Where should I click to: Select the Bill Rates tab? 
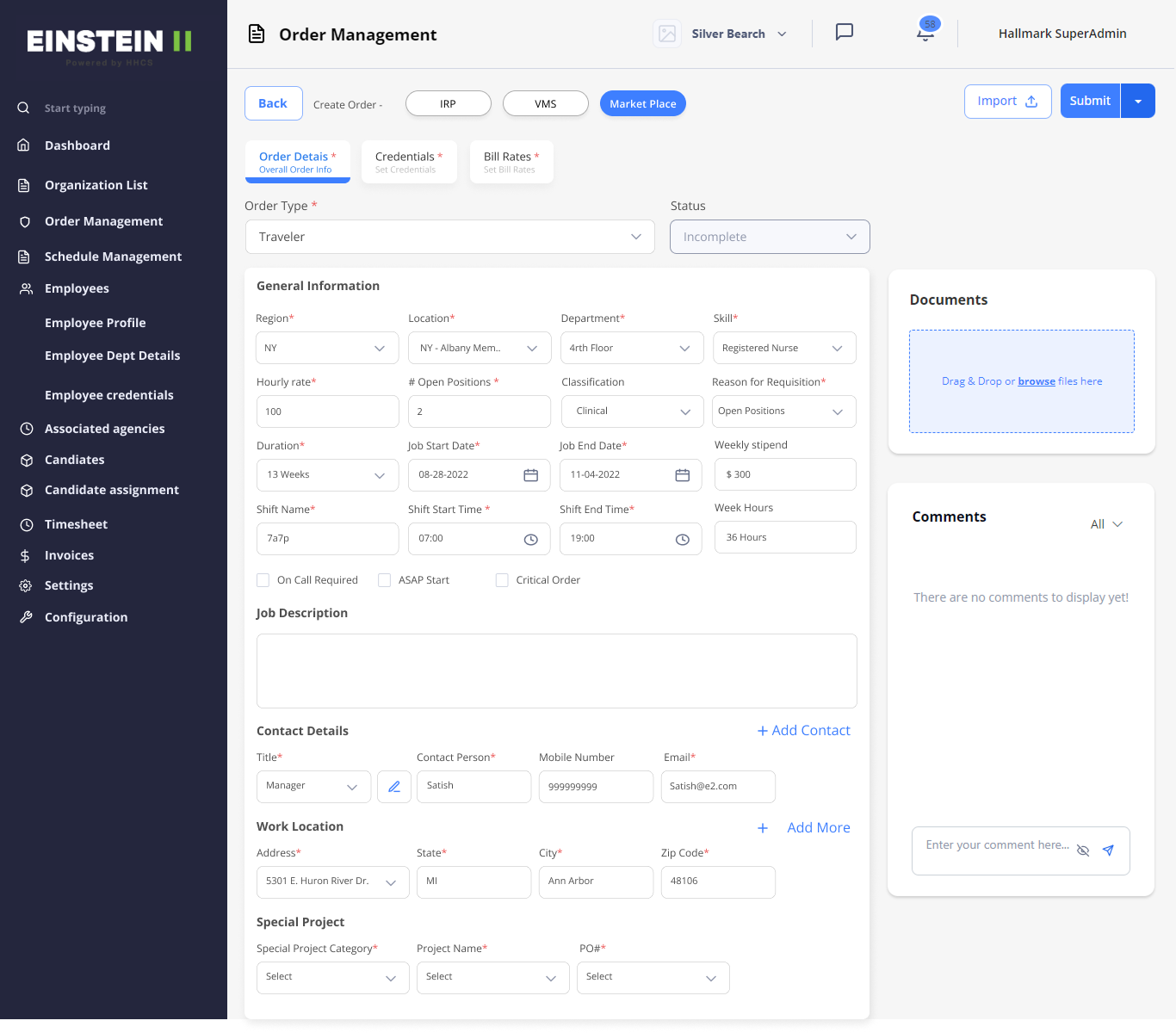click(511, 161)
